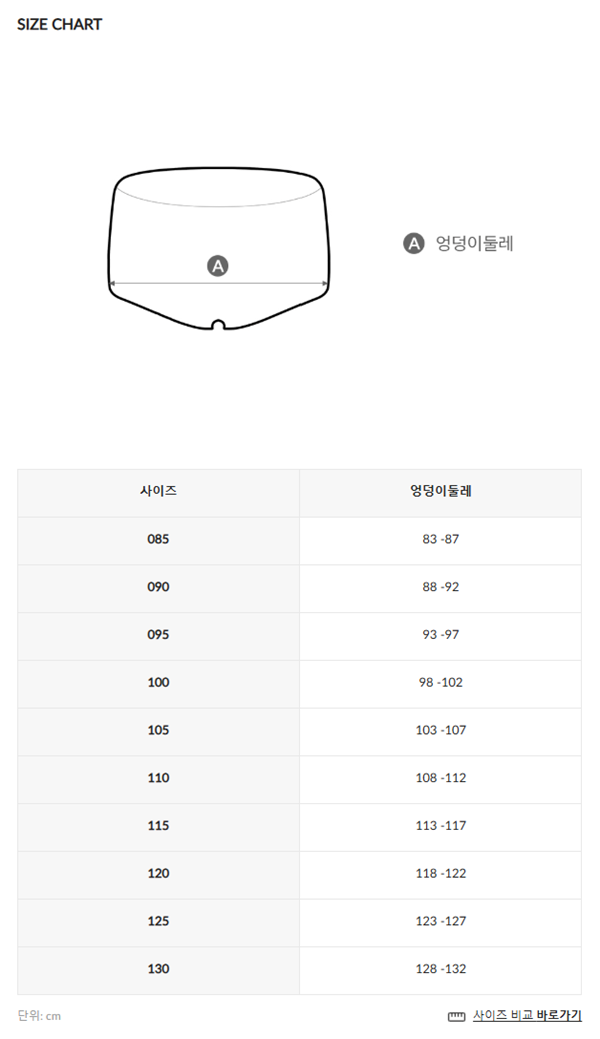The height and width of the screenshot is (1039, 600).
Task: Click the 단위: cm unit note
Action: (x=39, y=1016)
